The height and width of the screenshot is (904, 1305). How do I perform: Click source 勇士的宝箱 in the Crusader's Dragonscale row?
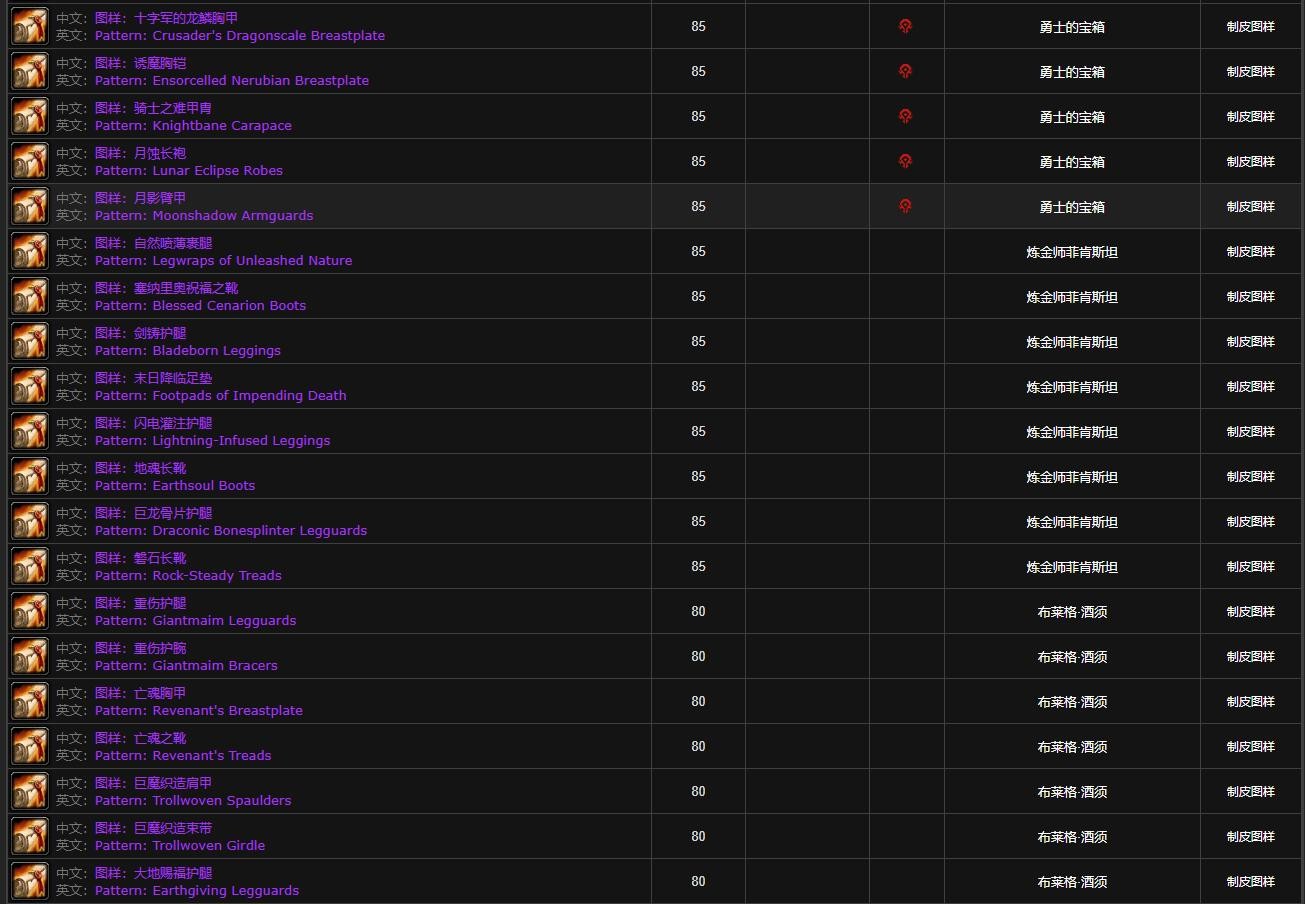1071,27
